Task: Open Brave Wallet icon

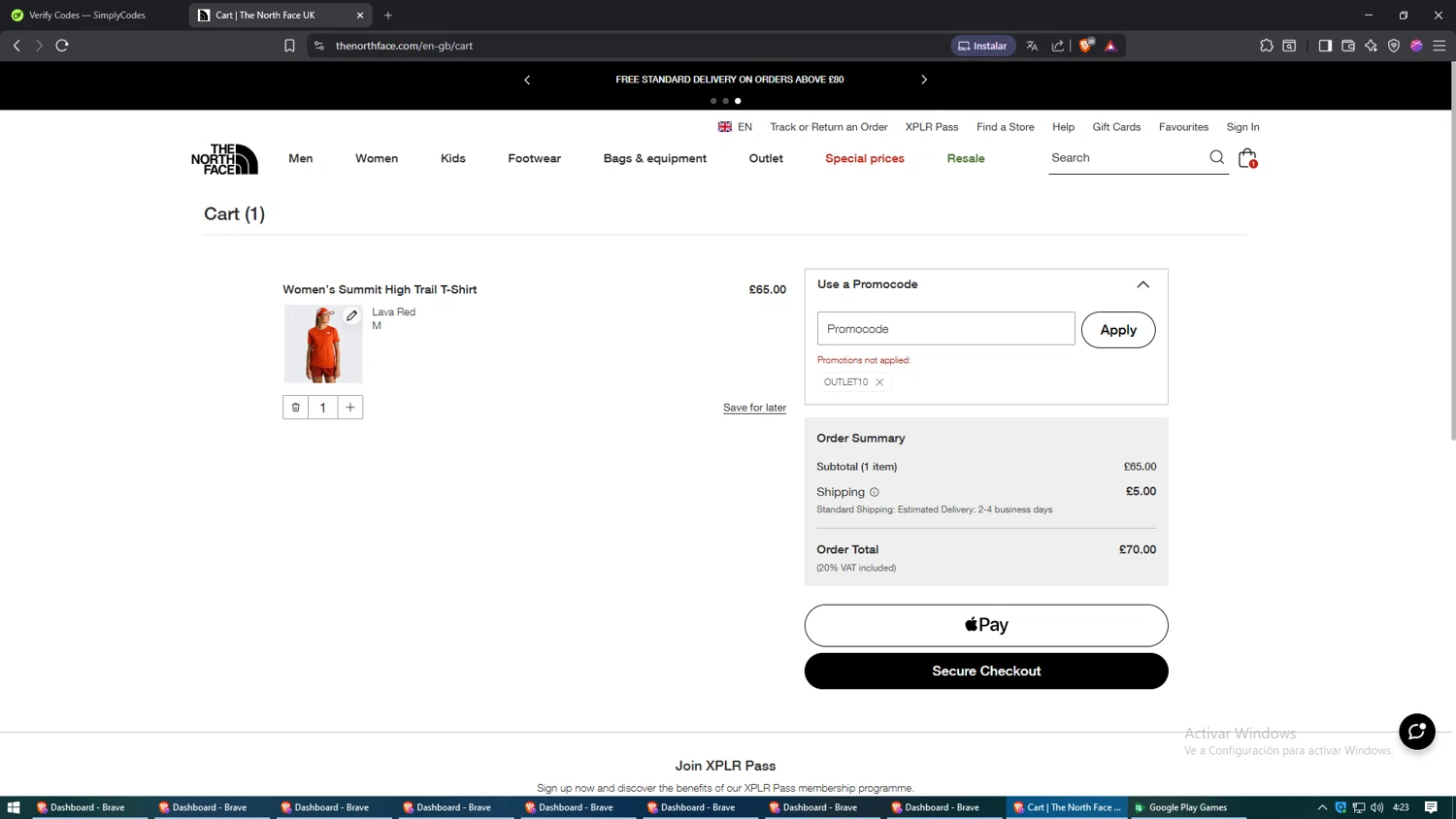Action: pyautogui.click(x=1348, y=46)
